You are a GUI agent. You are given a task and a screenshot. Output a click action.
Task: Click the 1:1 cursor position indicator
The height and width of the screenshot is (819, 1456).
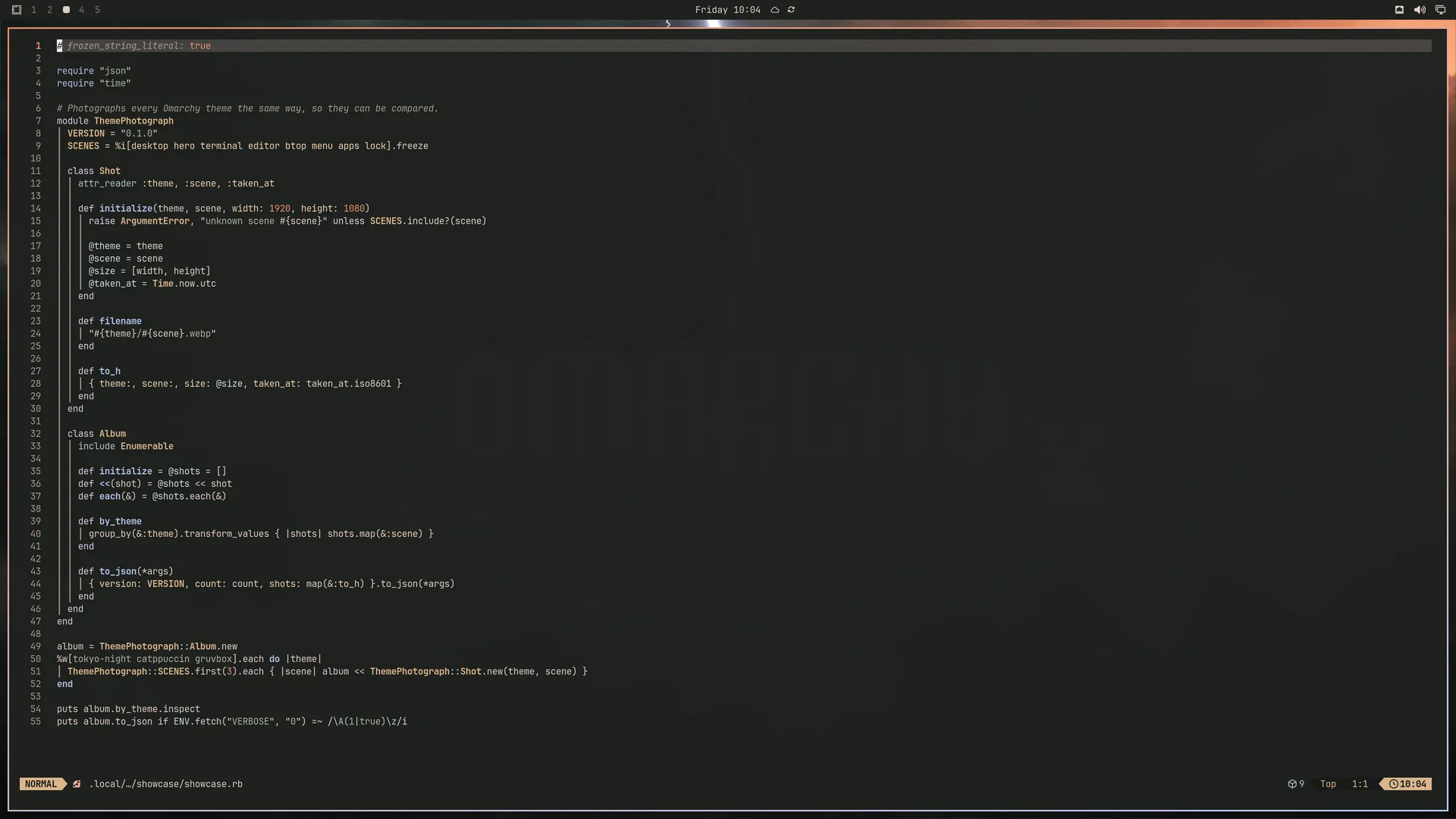pos(1360,784)
